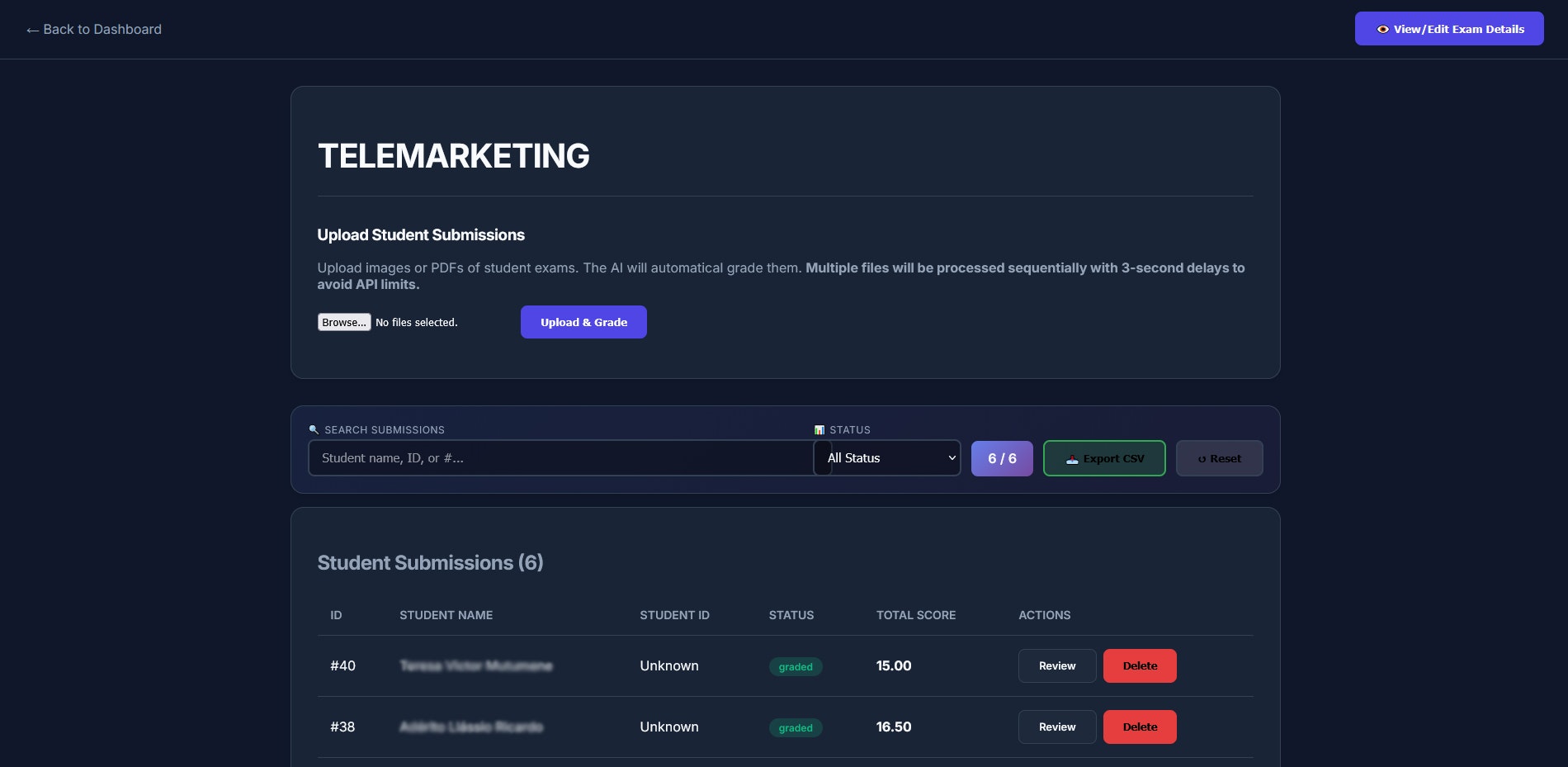This screenshot has width=1568, height=767.
Task: Open the All Status dropdown
Action: coord(888,458)
